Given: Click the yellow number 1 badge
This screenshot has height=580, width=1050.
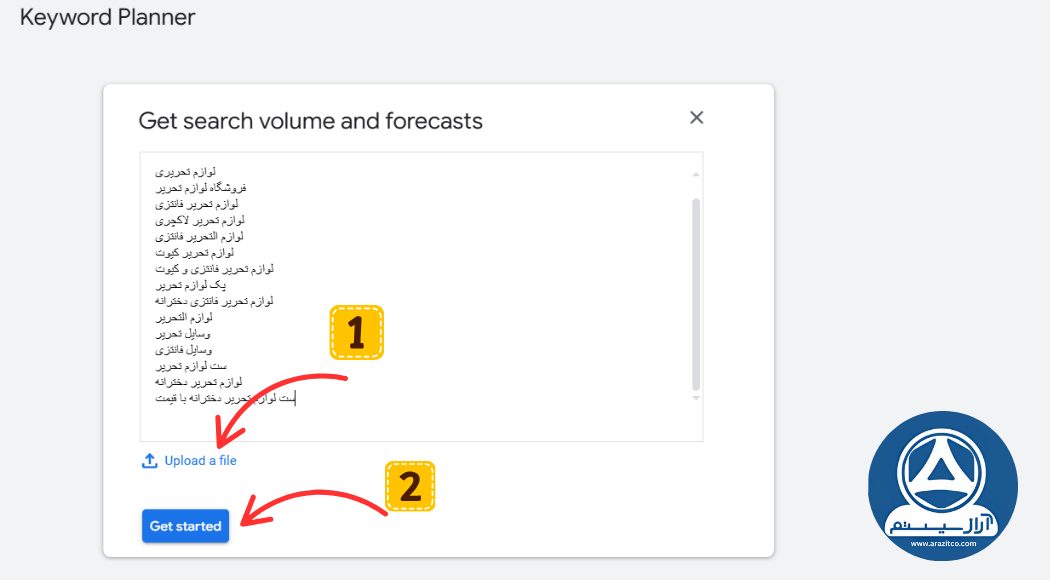Looking at the screenshot, I should click(x=356, y=333).
